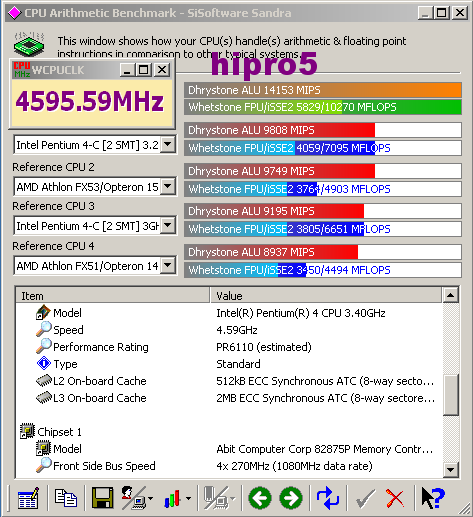
Task: Click the context help pointer question icon
Action: pos(433,498)
